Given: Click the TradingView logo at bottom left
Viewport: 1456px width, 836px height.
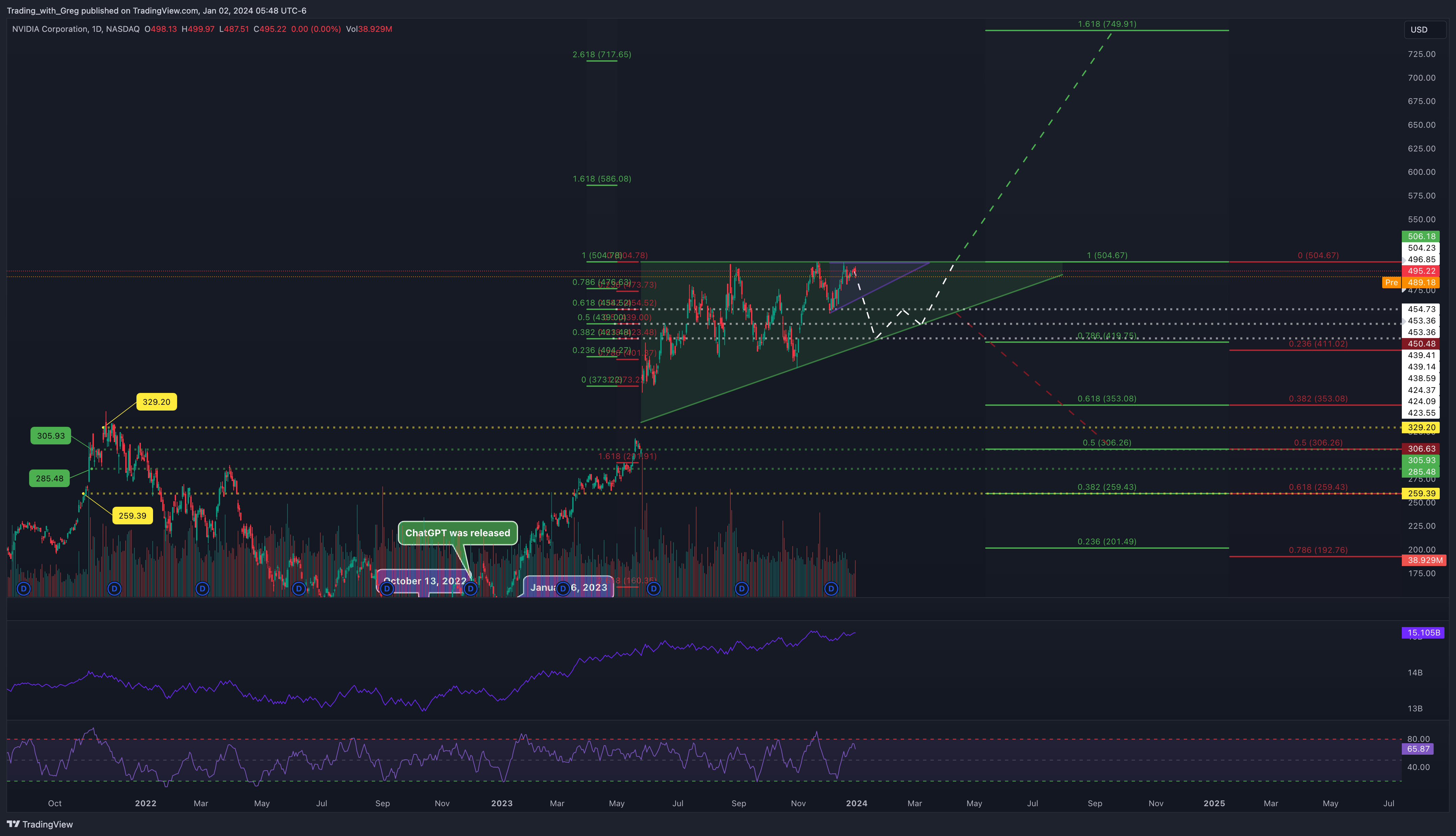Looking at the screenshot, I should tap(40, 824).
